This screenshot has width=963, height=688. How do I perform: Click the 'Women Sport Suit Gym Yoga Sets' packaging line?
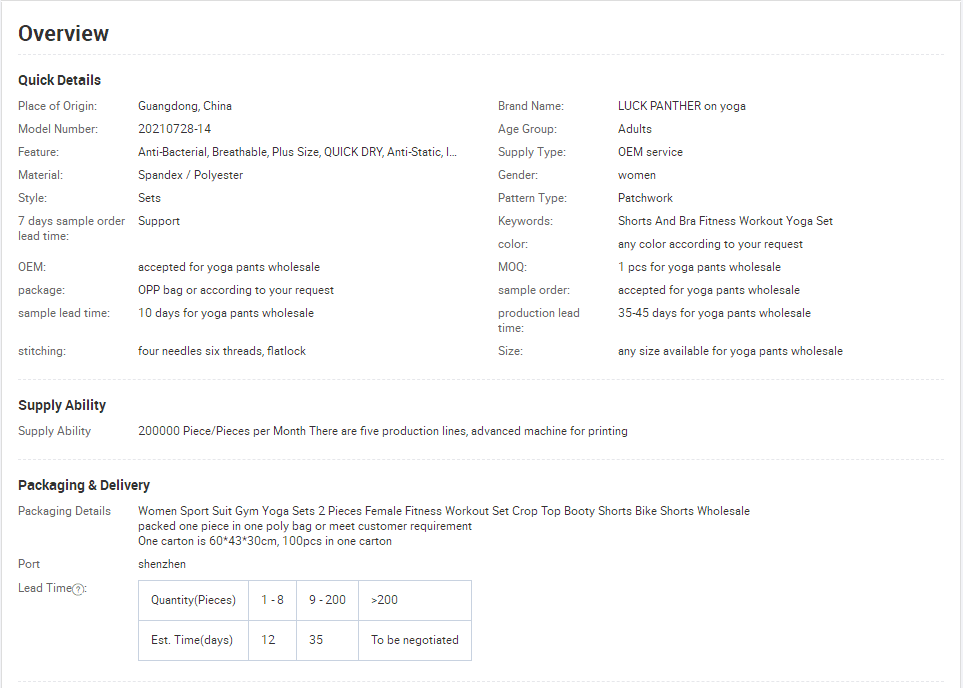[444, 511]
